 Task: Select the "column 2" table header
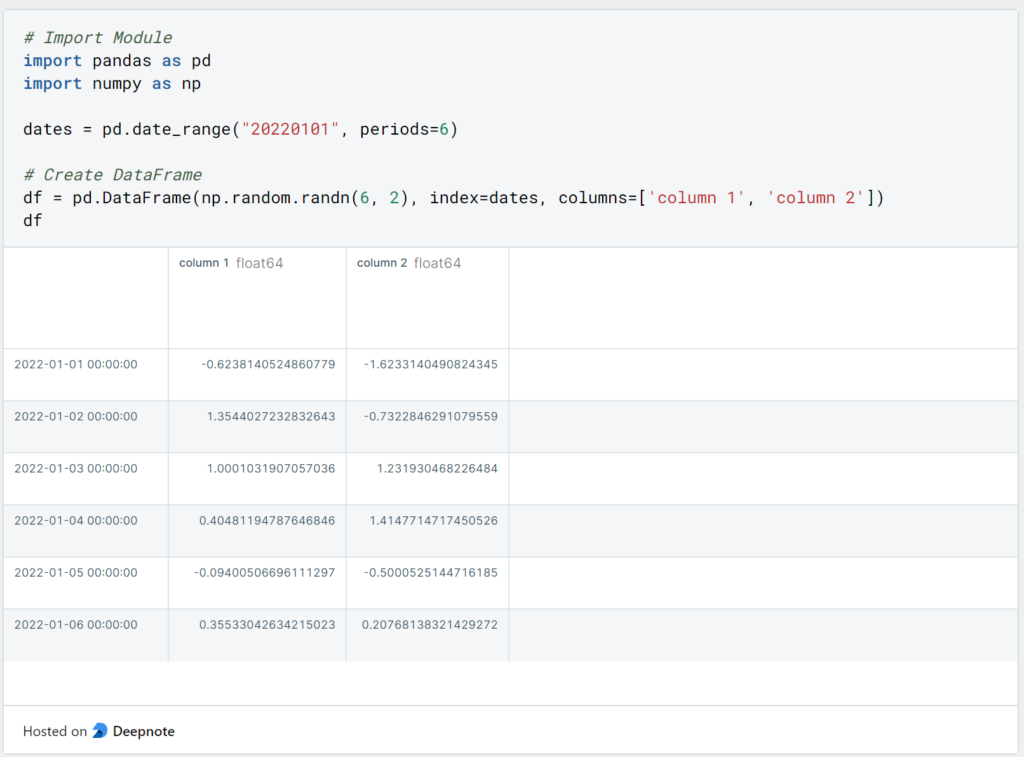[381, 262]
